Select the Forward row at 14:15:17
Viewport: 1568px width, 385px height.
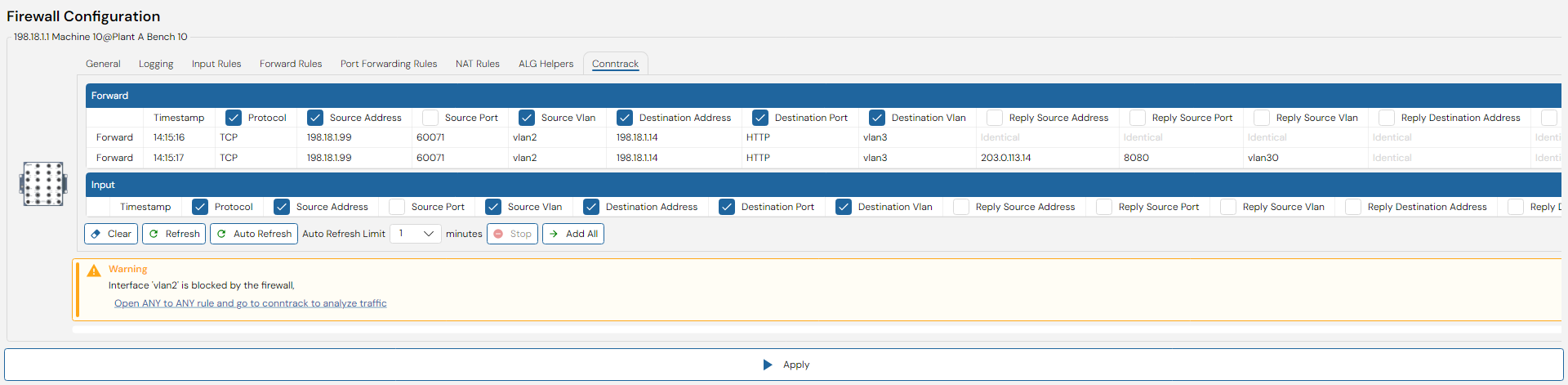click(x=823, y=158)
